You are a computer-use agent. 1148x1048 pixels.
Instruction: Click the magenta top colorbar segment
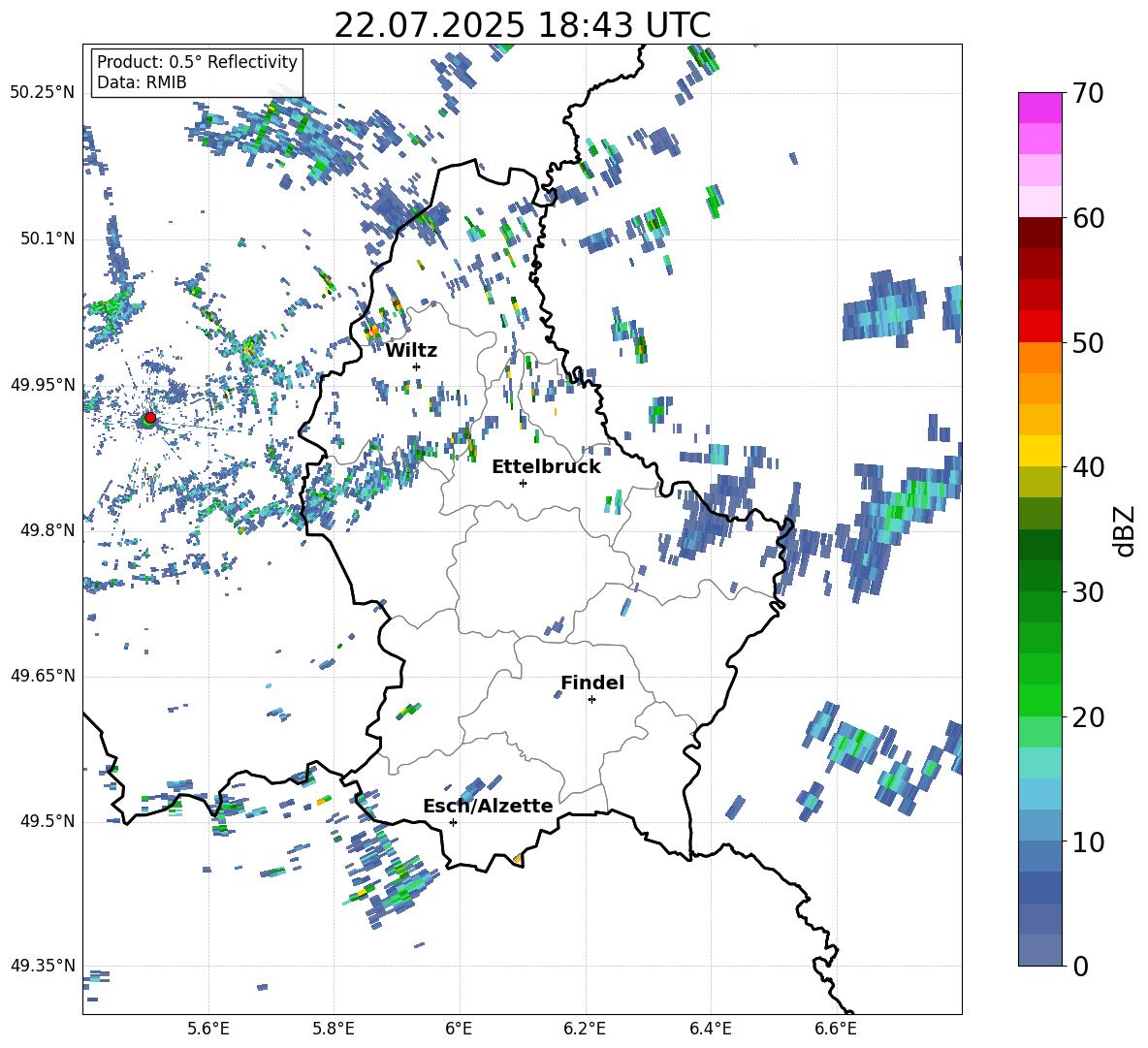pos(1039,109)
